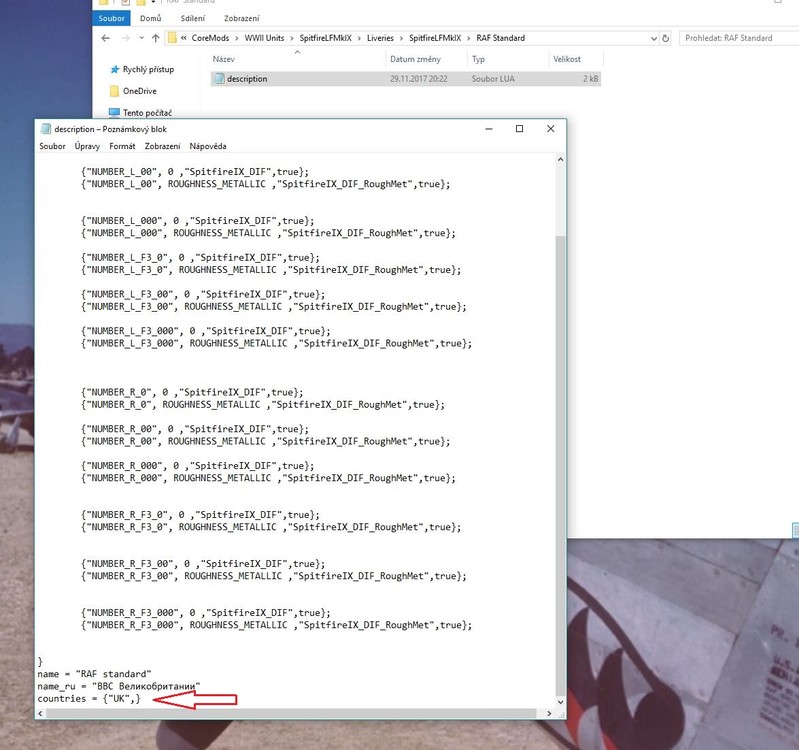799x750 pixels.
Task: Refresh the RAF Standard folder
Action: (x=665, y=38)
